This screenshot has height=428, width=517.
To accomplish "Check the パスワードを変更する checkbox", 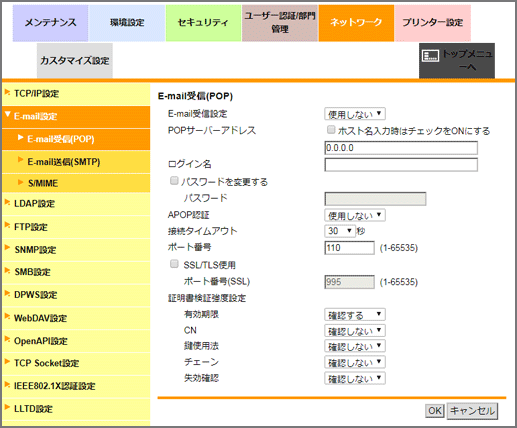I will pyautogui.click(x=174, y=181).
